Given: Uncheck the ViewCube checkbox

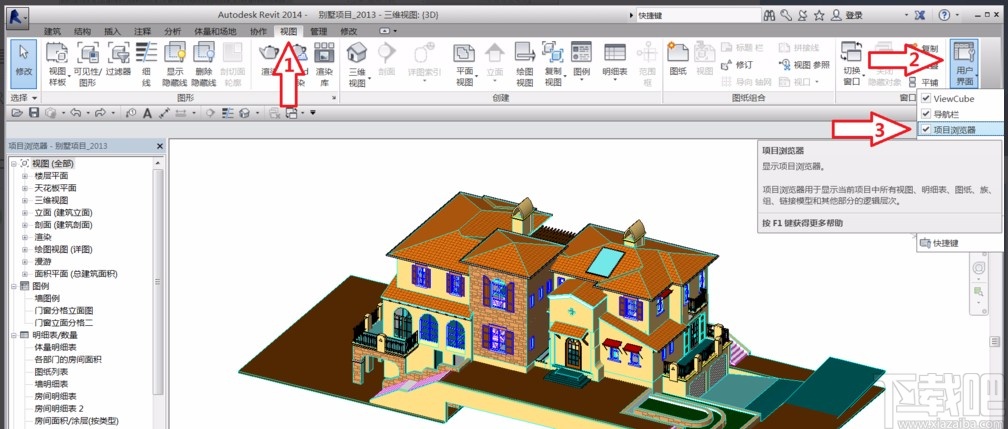Looking at the screenshot, I should point(926,99).
